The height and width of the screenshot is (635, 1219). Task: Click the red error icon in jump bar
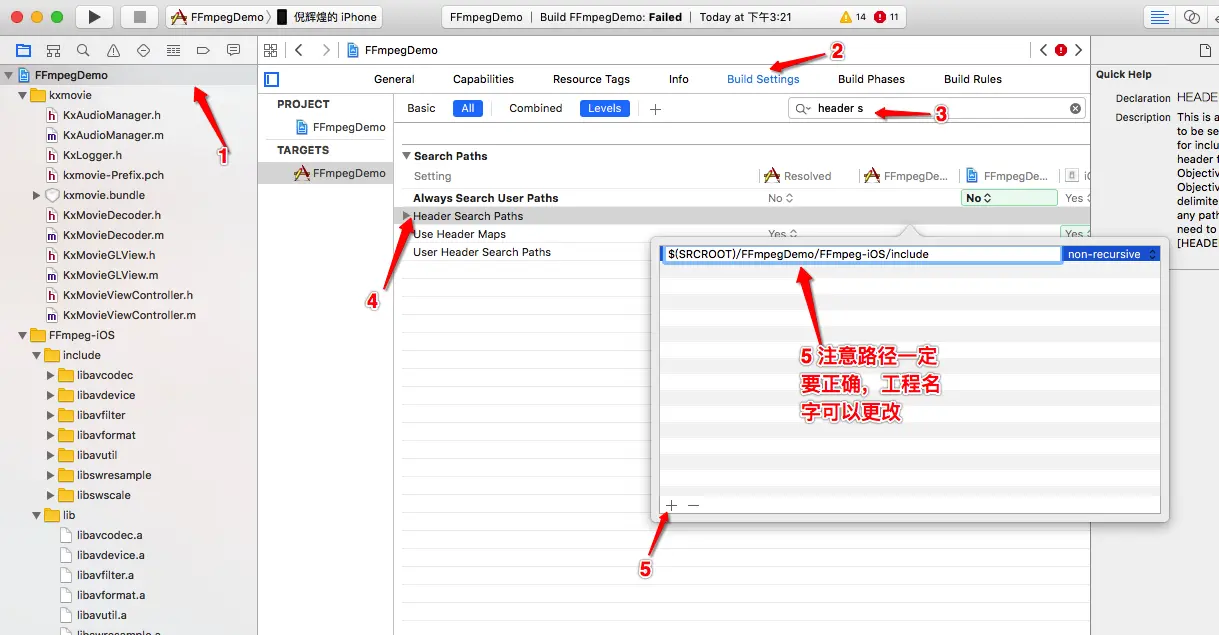(x=1061, y=50)
